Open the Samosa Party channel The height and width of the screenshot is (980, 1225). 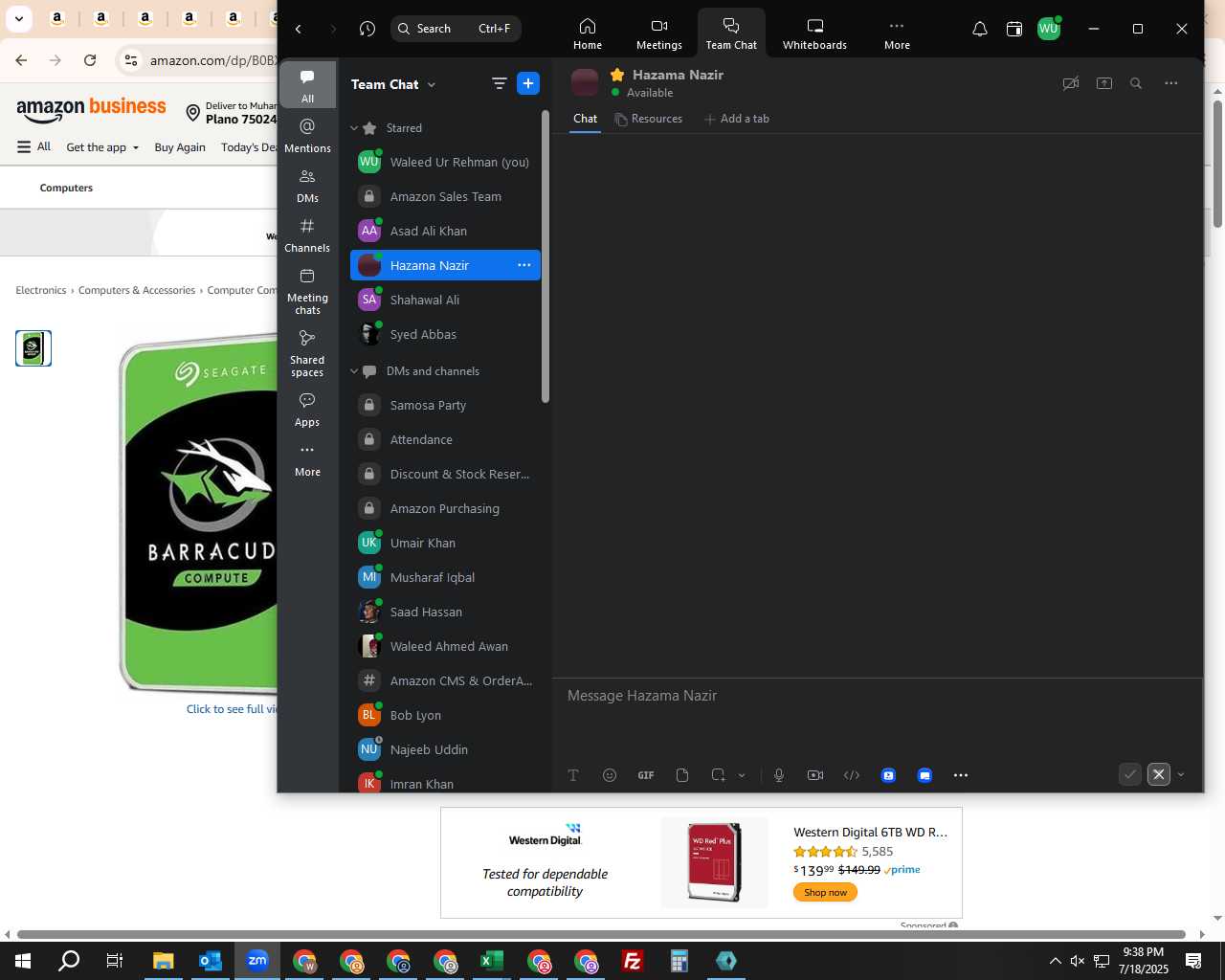[446, 405]
